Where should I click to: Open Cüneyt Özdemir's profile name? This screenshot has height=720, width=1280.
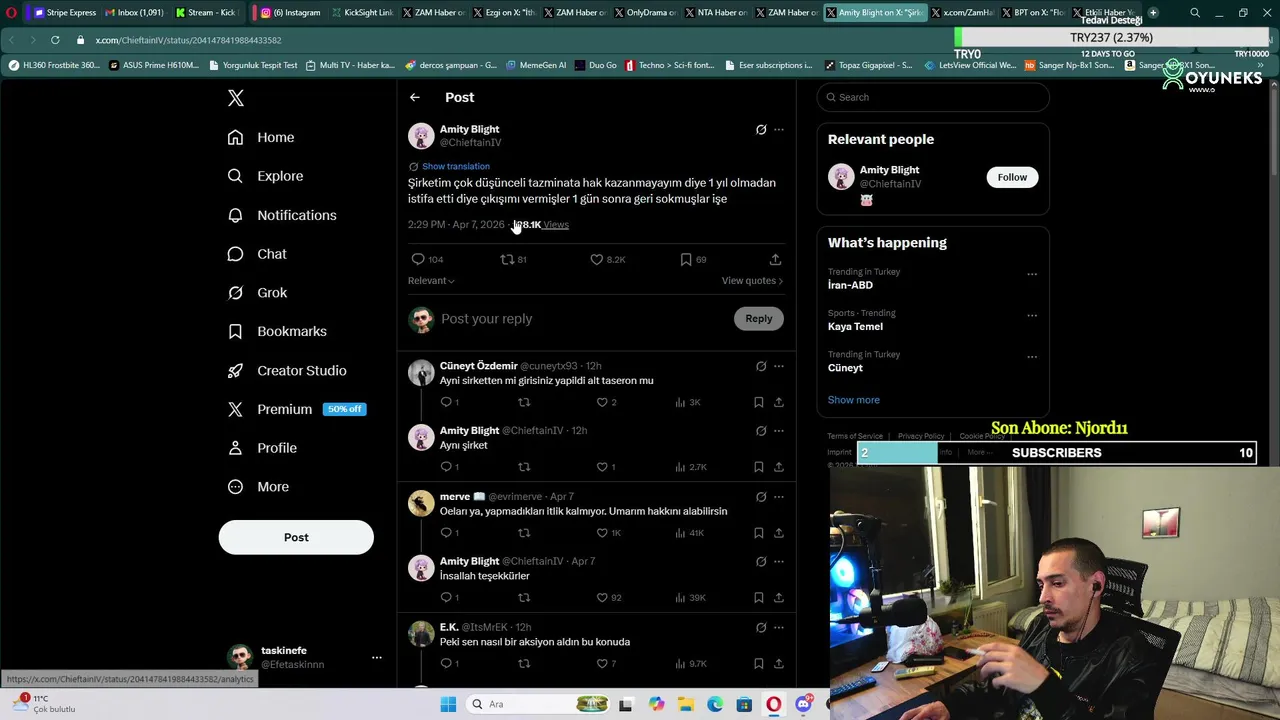[478, 366]
